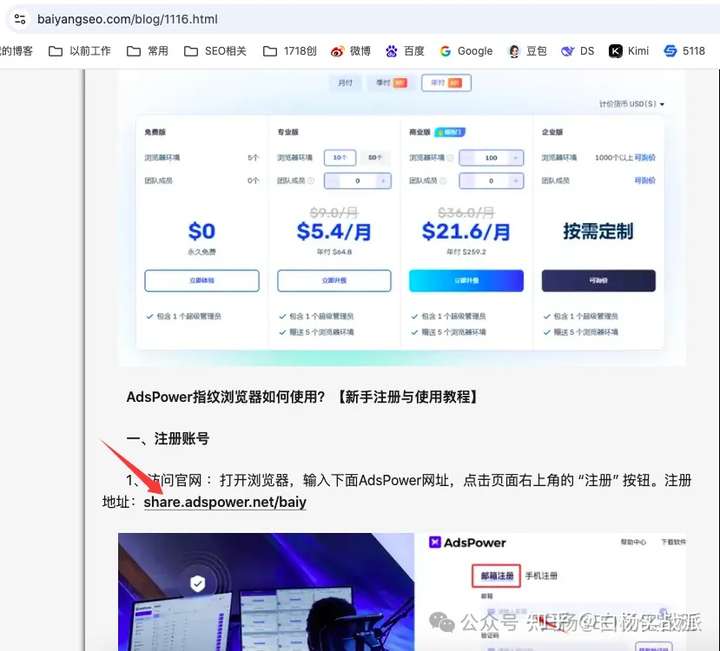
Task: Click the 年付 $64.8 annual price text
Action: 334,252
